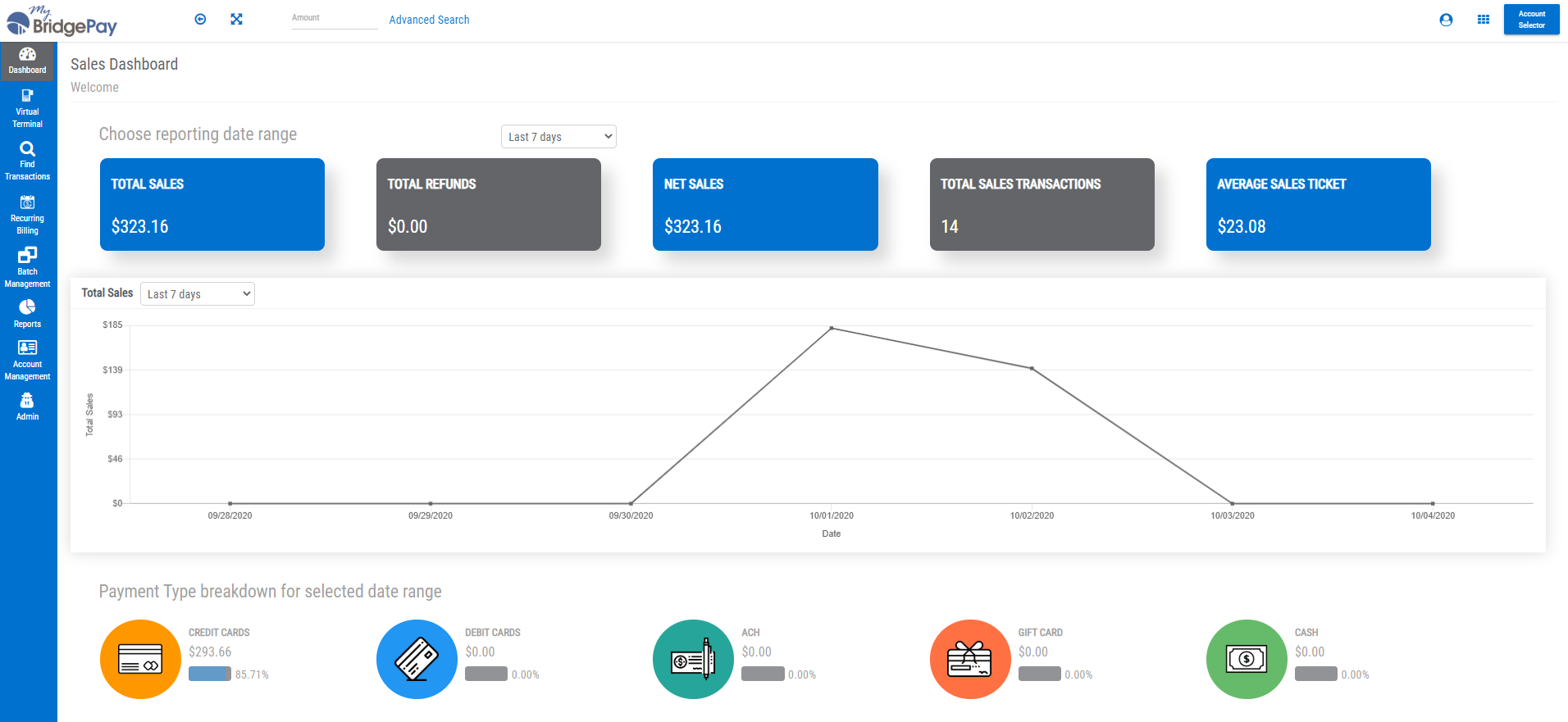Click the Choose reporting date range text
The height and width of the screenshot is (722, 1568).
point(198,134)
